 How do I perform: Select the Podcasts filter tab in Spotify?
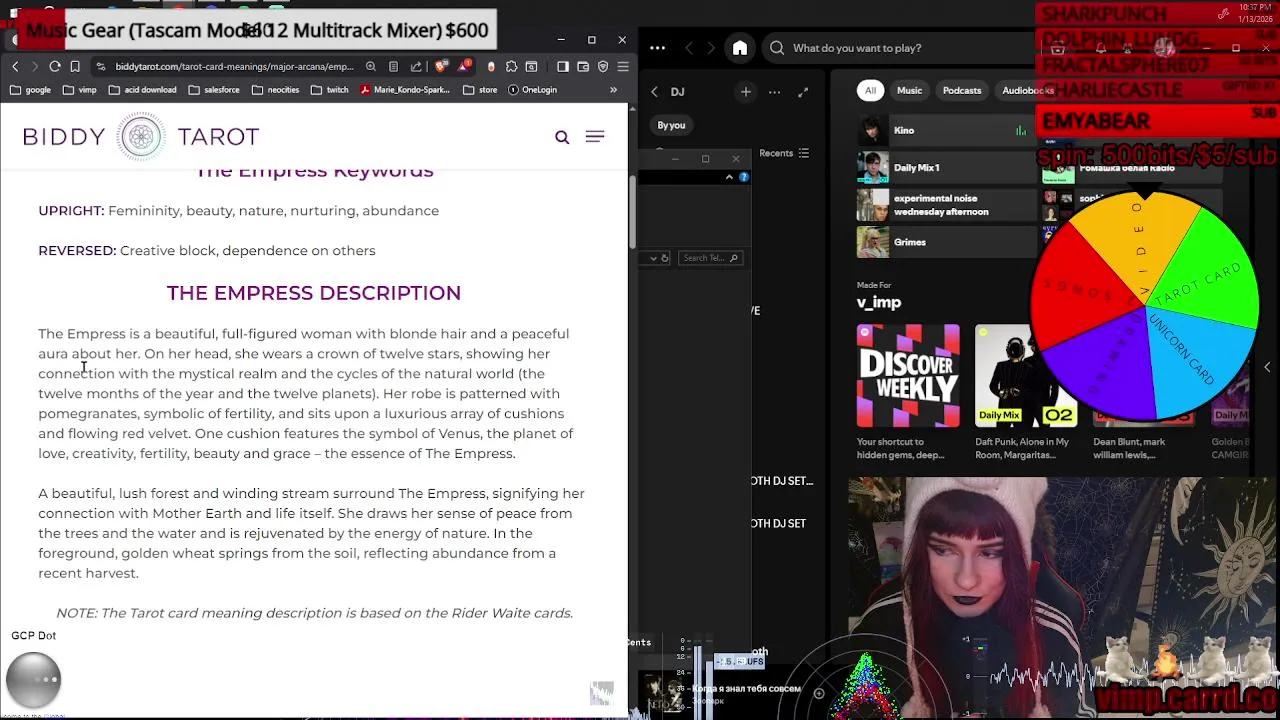point(962,91)
